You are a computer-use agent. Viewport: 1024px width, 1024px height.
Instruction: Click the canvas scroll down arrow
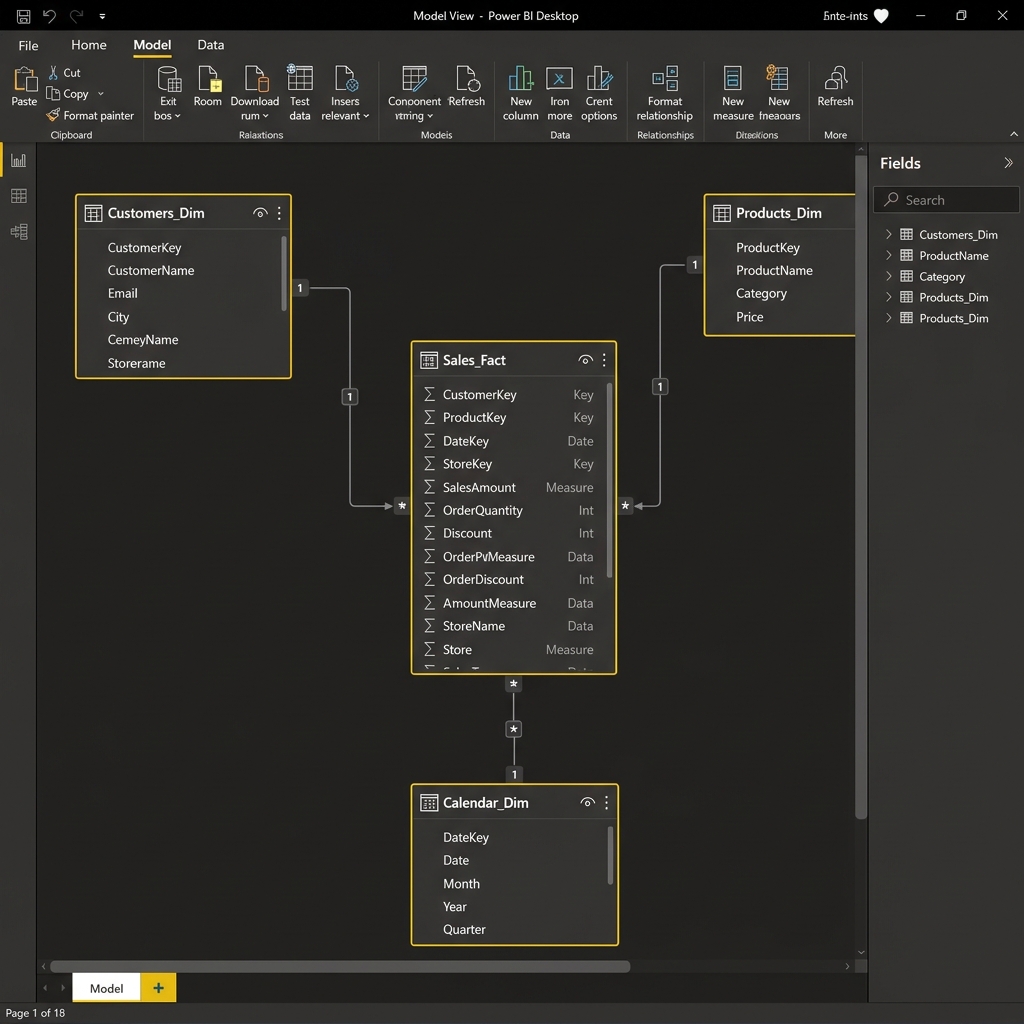tap(861, 952)
